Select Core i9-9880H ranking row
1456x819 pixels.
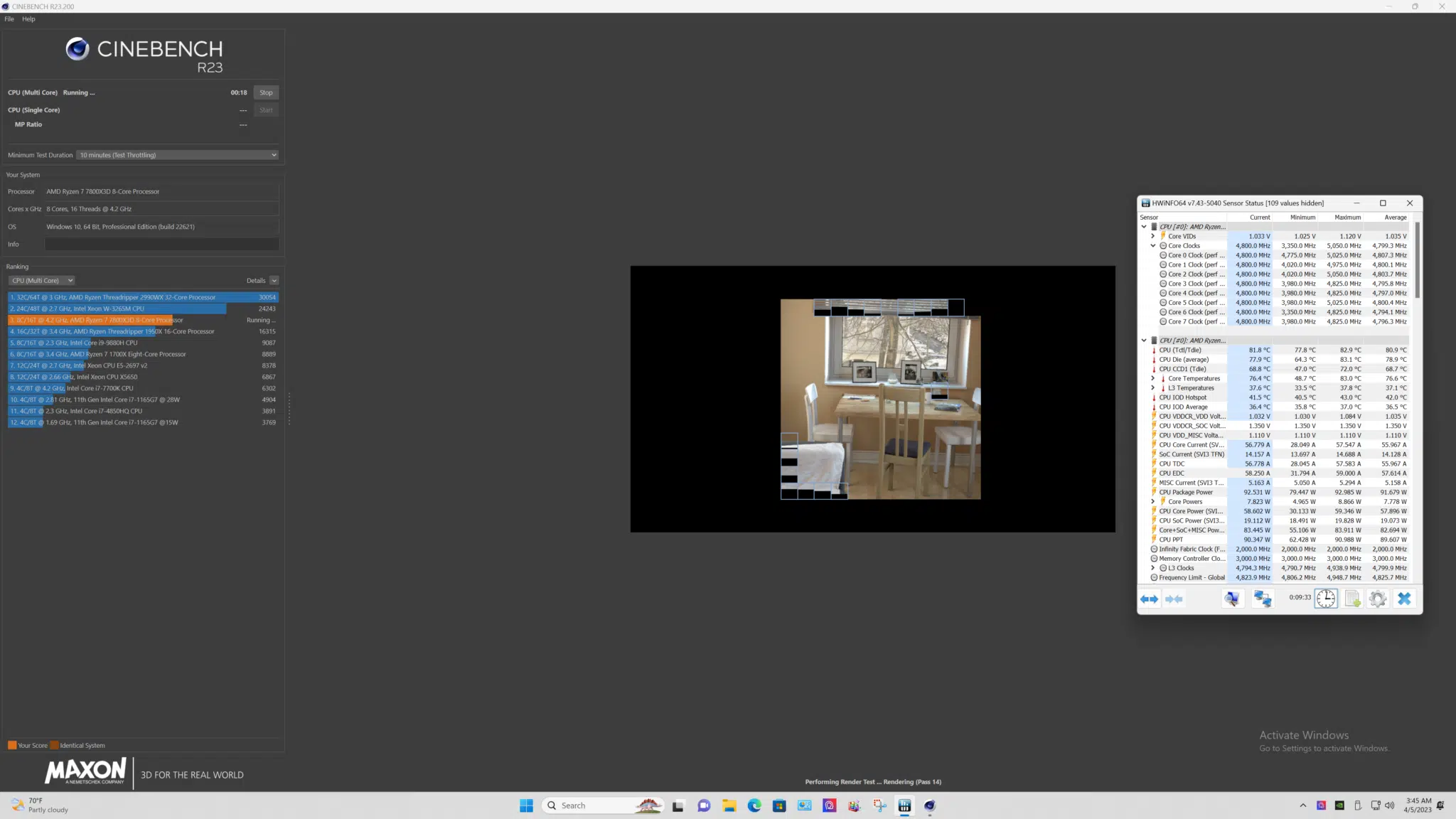point(143,343)
